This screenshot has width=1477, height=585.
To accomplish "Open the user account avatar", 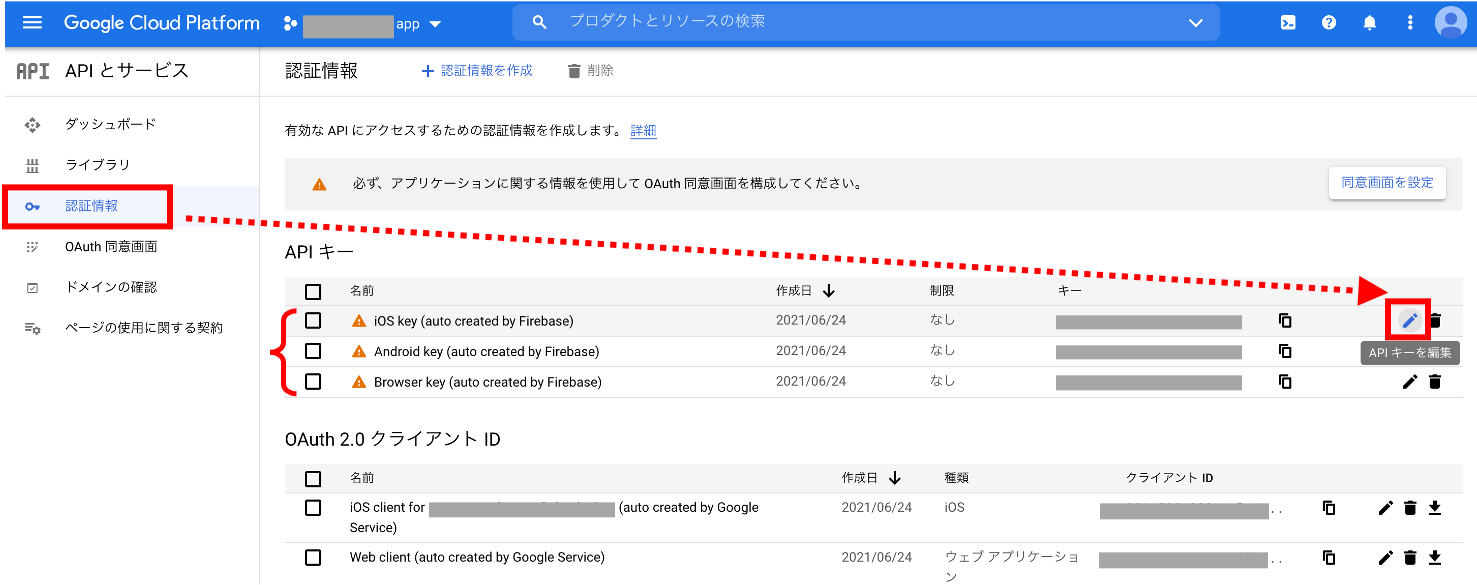I will tap(1450, 22).
